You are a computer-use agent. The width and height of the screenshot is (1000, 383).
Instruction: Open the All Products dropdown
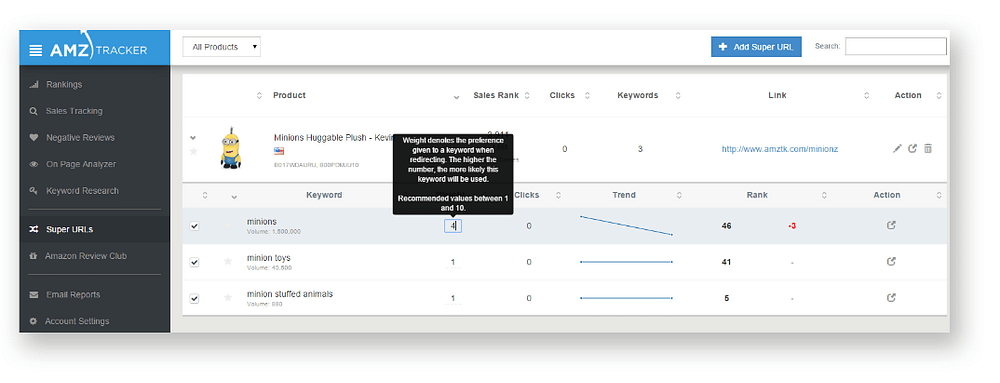221,47
